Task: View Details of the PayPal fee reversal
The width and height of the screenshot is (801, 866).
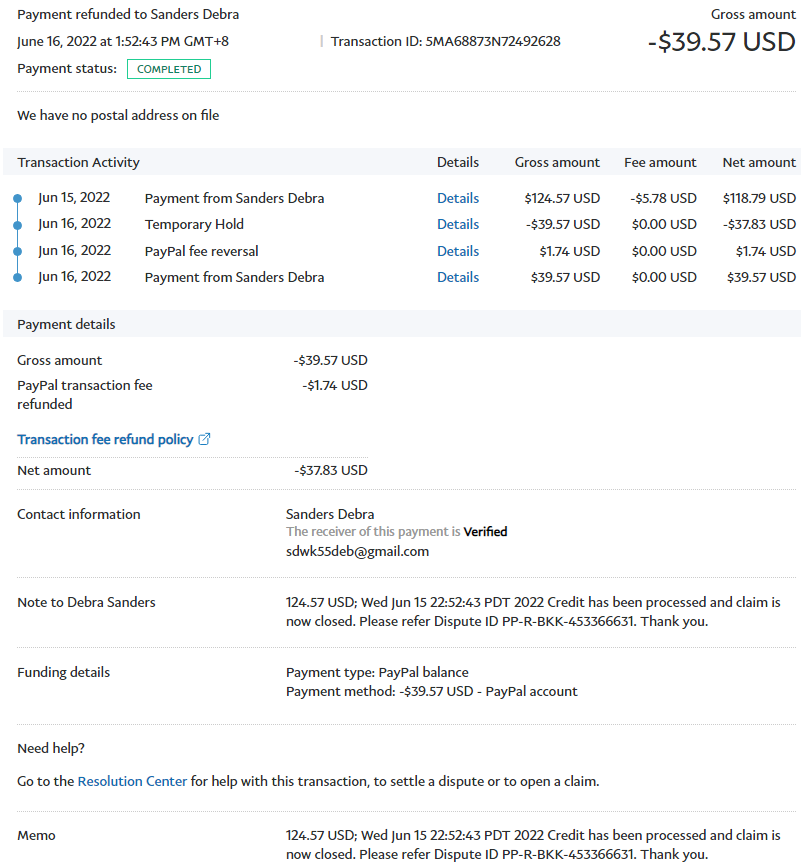Action: click(x=458, y=251)
